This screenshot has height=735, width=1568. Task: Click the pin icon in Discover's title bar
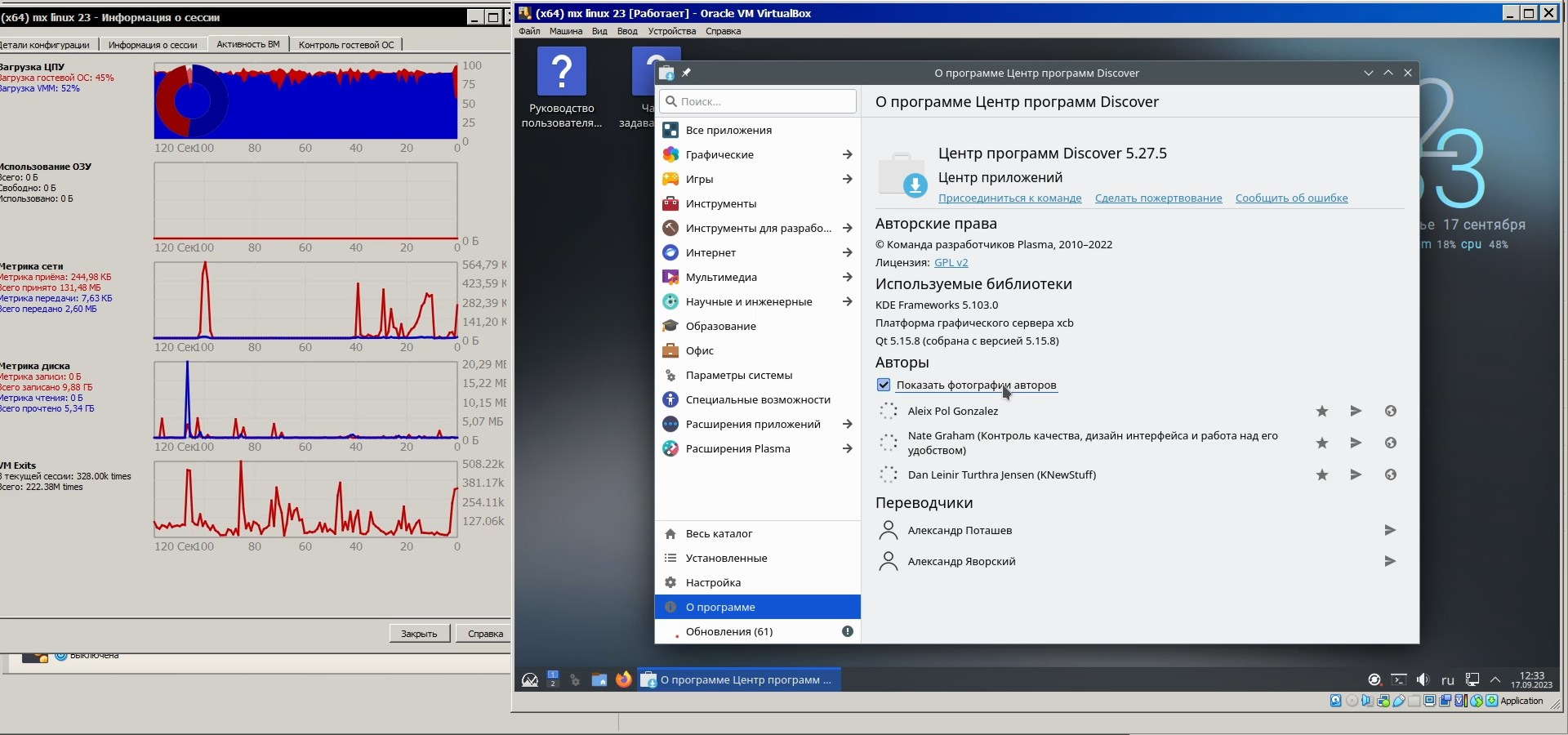686,73
